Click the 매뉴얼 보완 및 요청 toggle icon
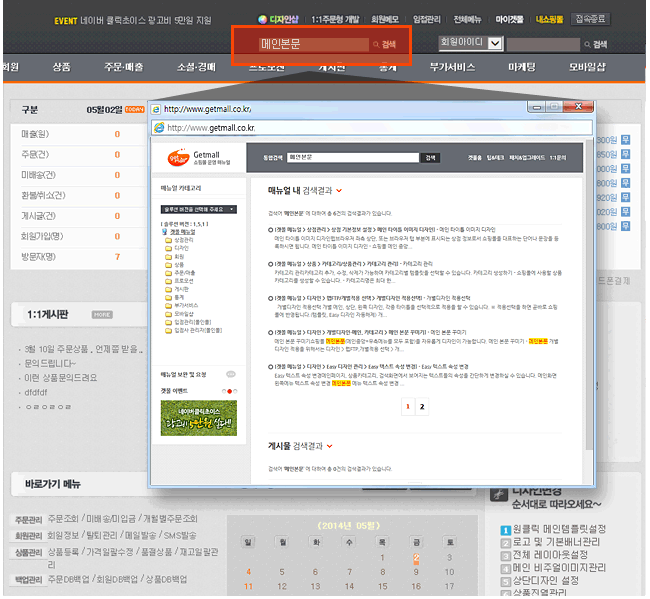Screen dimensions: 650x599 tap(230, 373)
